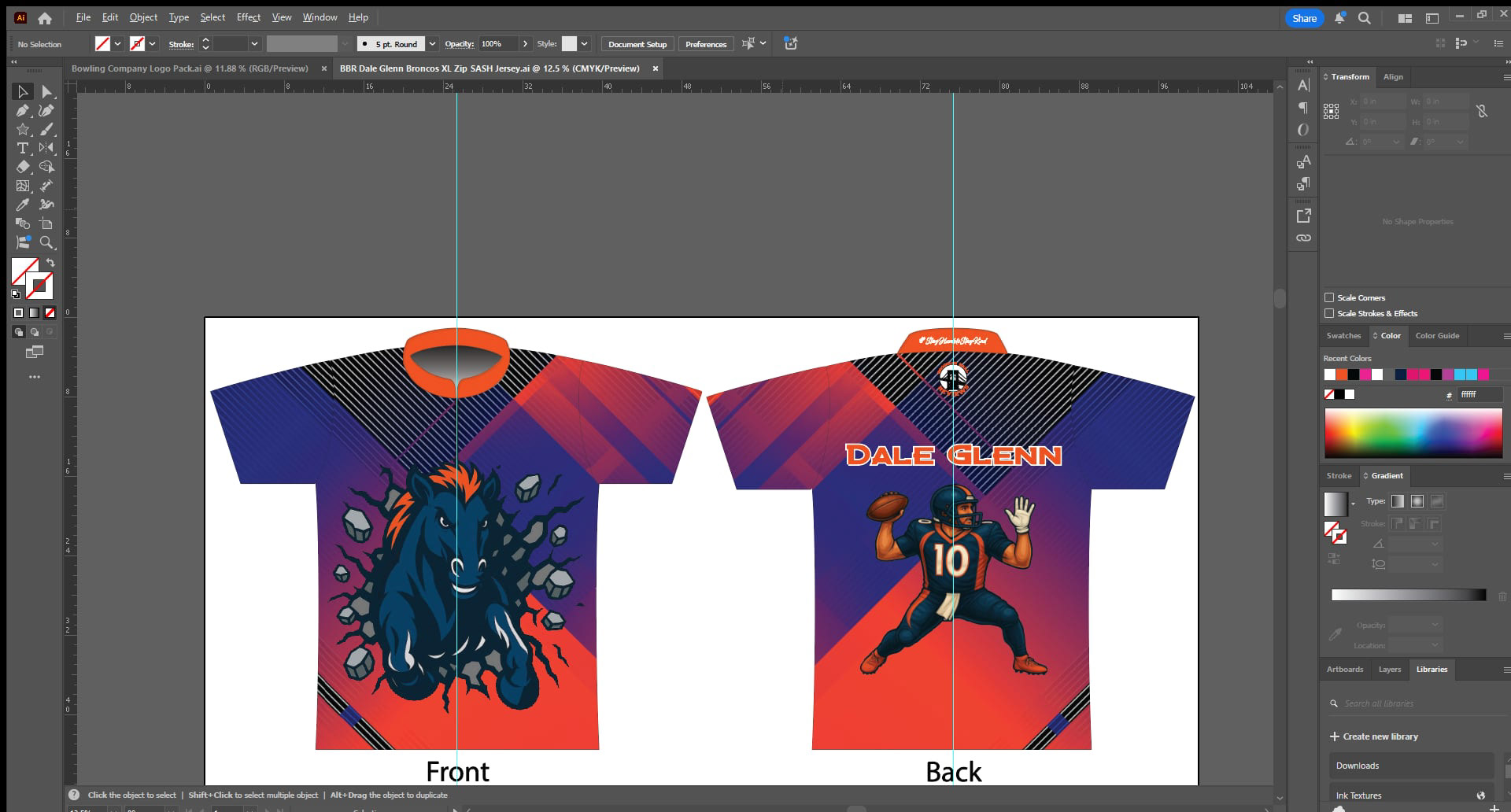Reset to default fill and stroke

16,294
